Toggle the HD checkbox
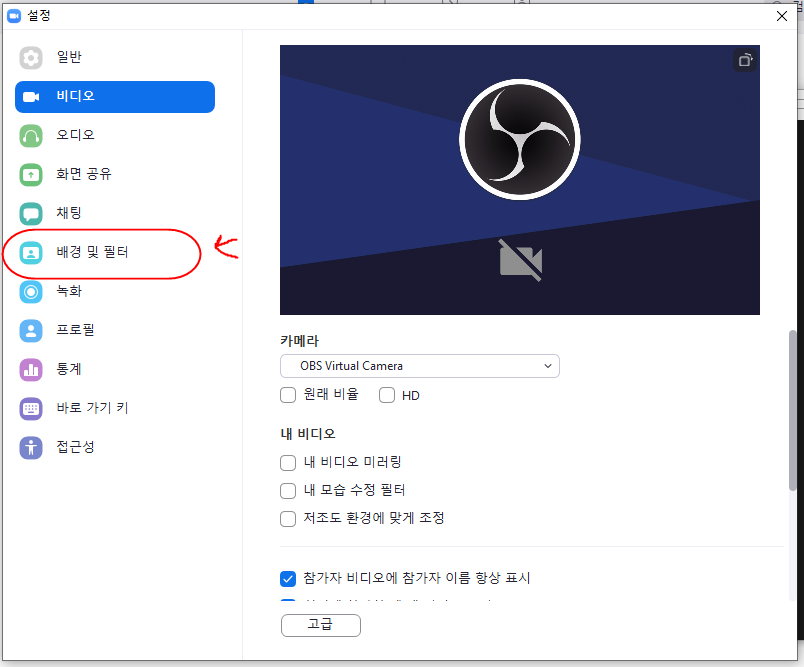Viewport: 804px width, 667px height. 387,395
